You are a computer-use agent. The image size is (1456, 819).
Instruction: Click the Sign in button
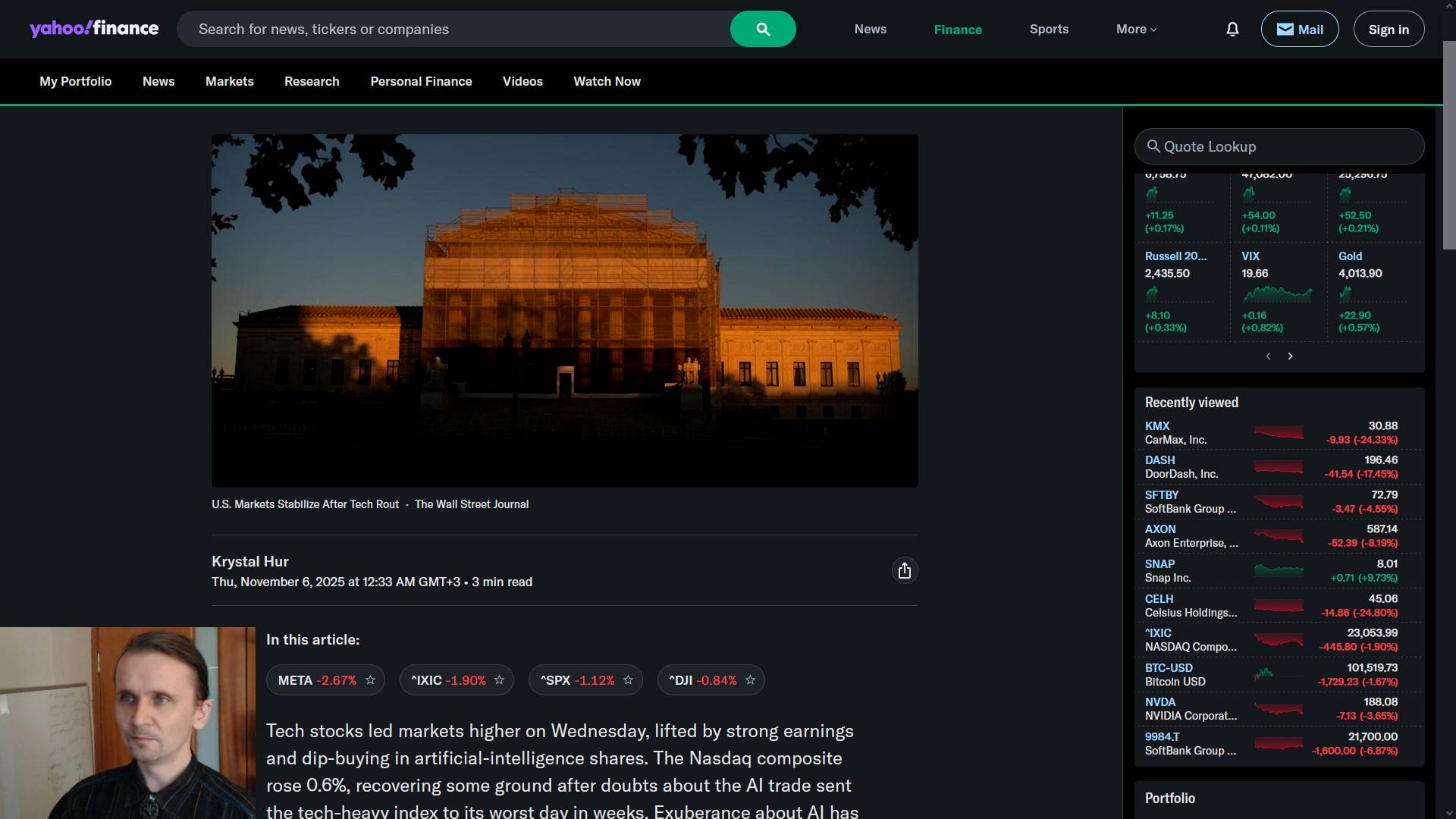(x=1388, y=30)
